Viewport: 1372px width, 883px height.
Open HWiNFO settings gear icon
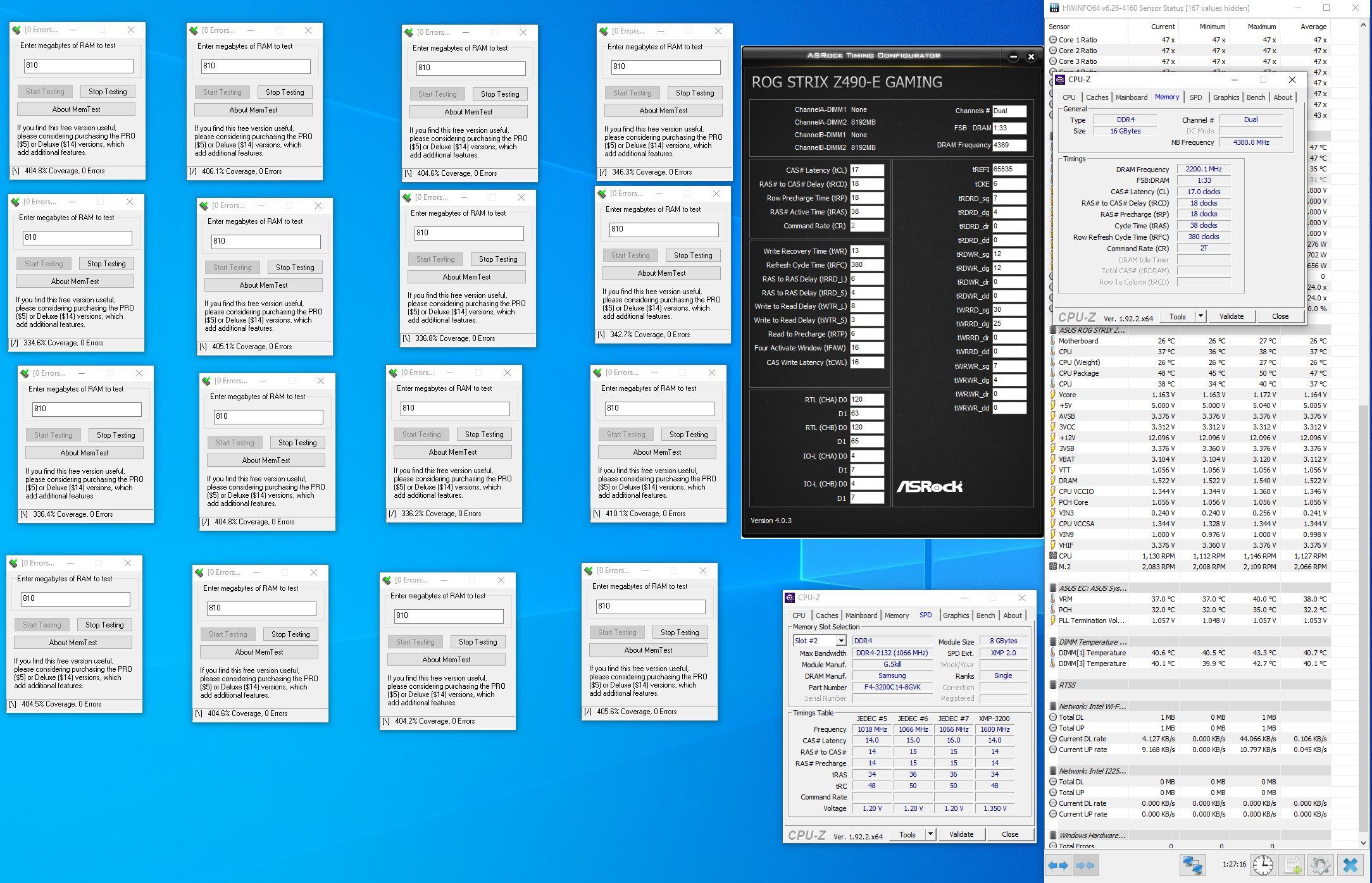coord(1320,865)
